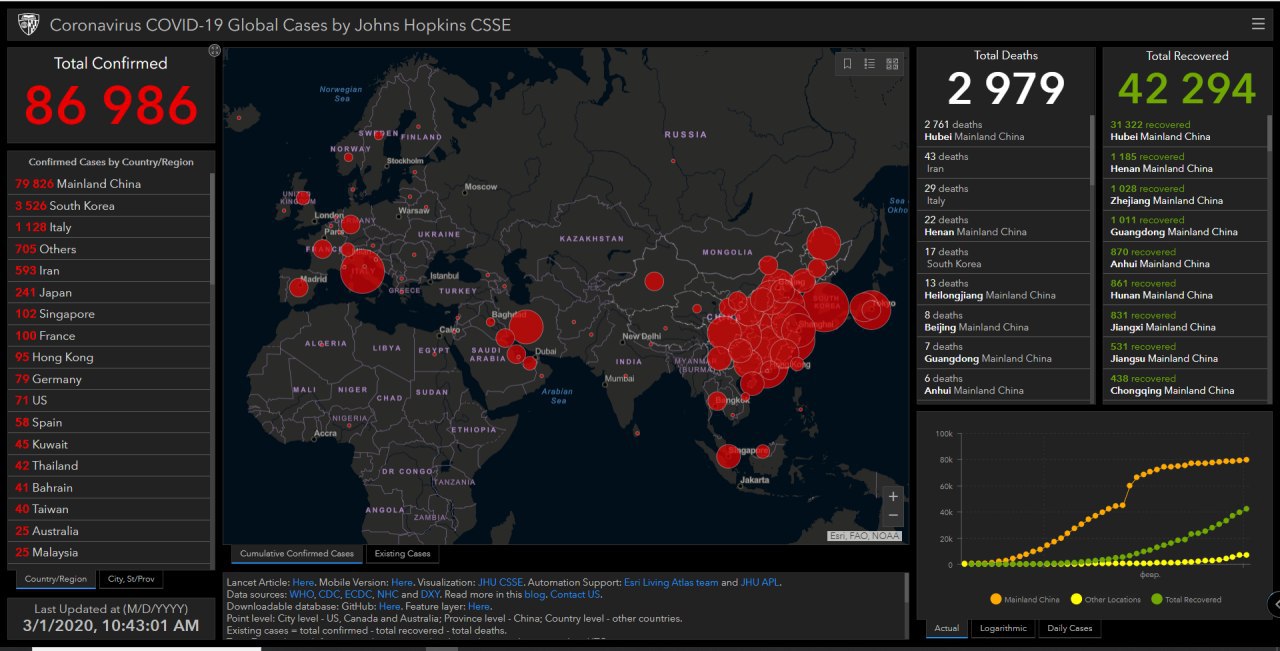Click the Total Recovered list scrollbar
1280x651 pixels.
(x=1270, y=135)
